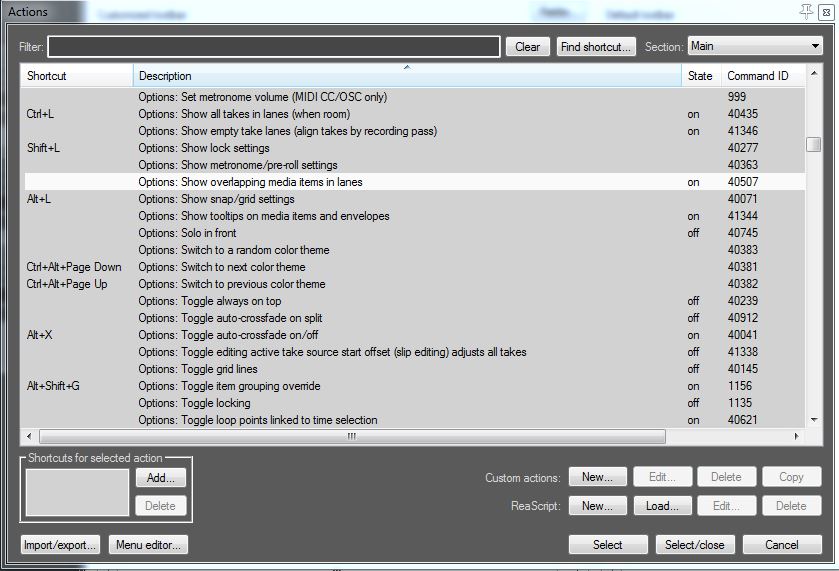The width and height of the screenshot is (839, 571).
Task: Open Import/export options
Action: click(x=60, y=545)
